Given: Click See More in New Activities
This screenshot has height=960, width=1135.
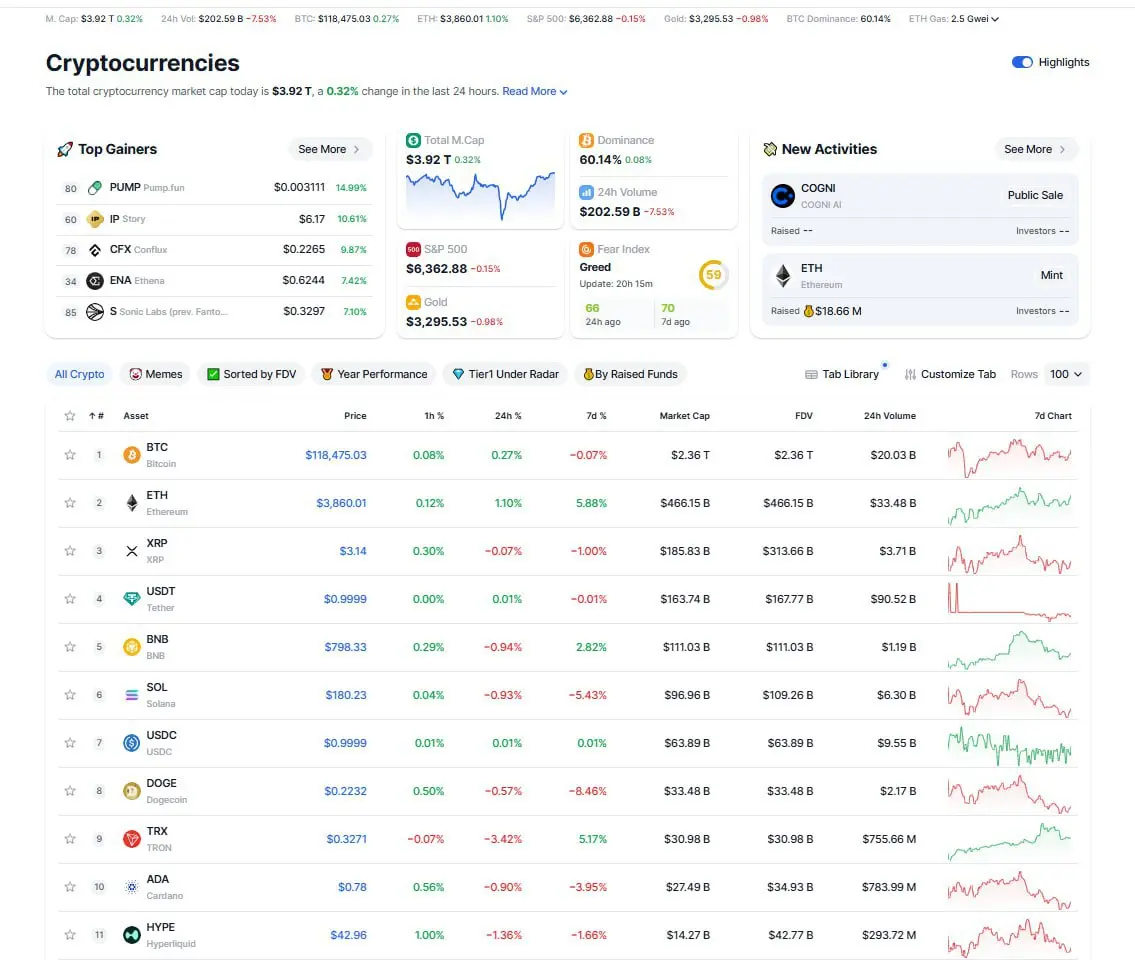Looking at the screenshot, I should (1035, 149).
